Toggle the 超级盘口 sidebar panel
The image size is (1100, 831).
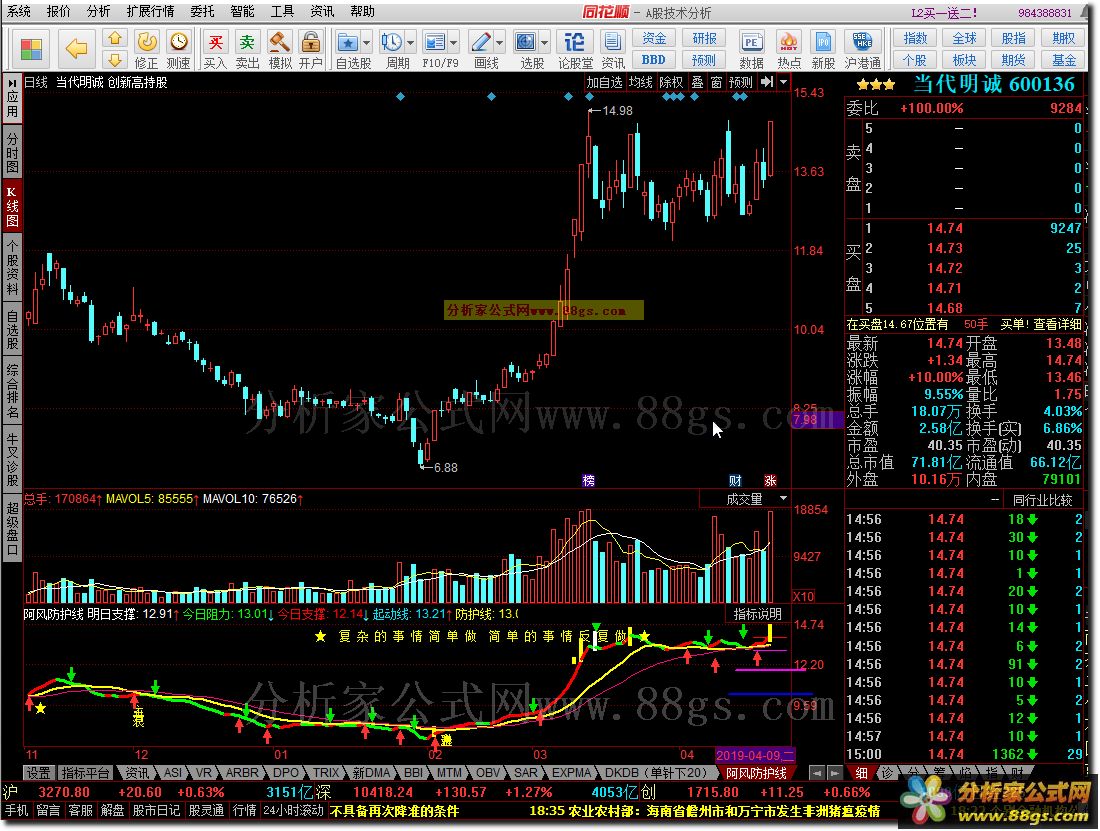click(12, 528)
